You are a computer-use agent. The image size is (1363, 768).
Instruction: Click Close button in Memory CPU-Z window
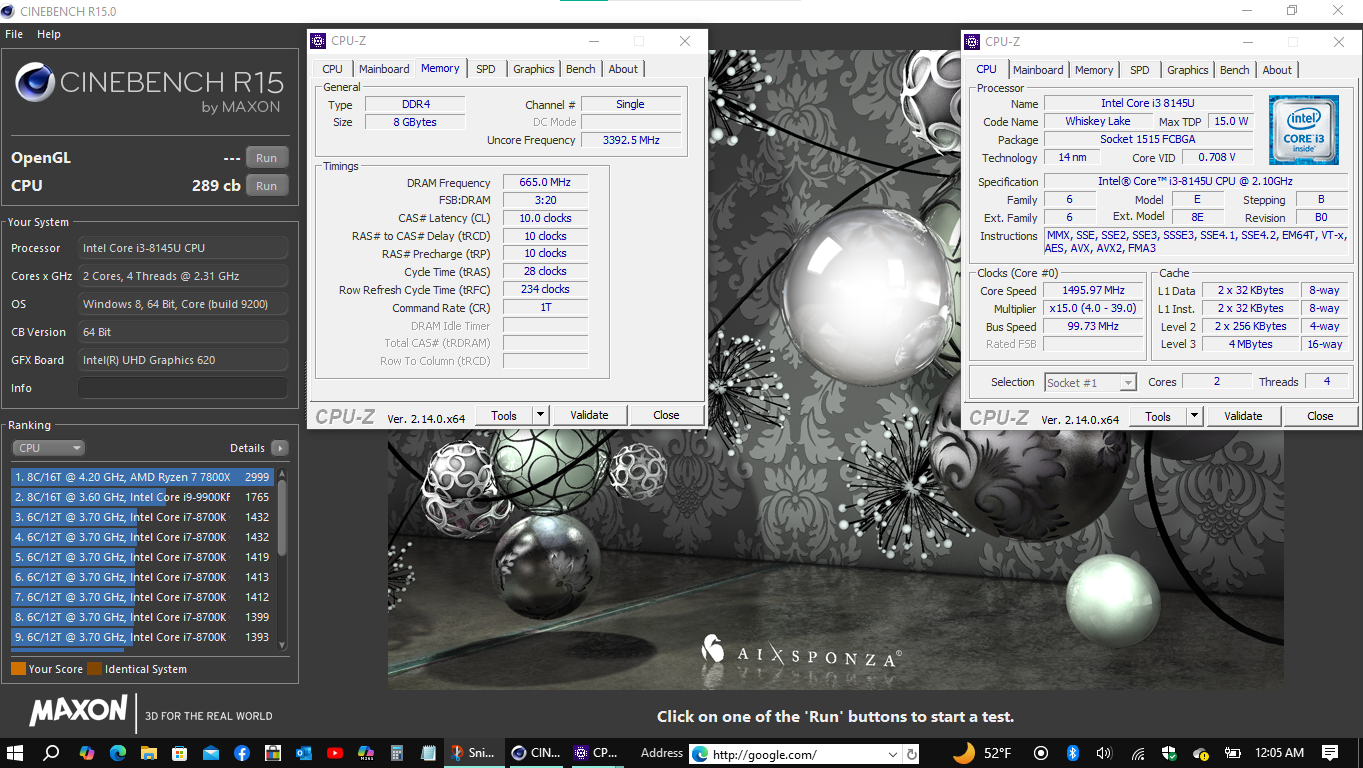[666, 415]
